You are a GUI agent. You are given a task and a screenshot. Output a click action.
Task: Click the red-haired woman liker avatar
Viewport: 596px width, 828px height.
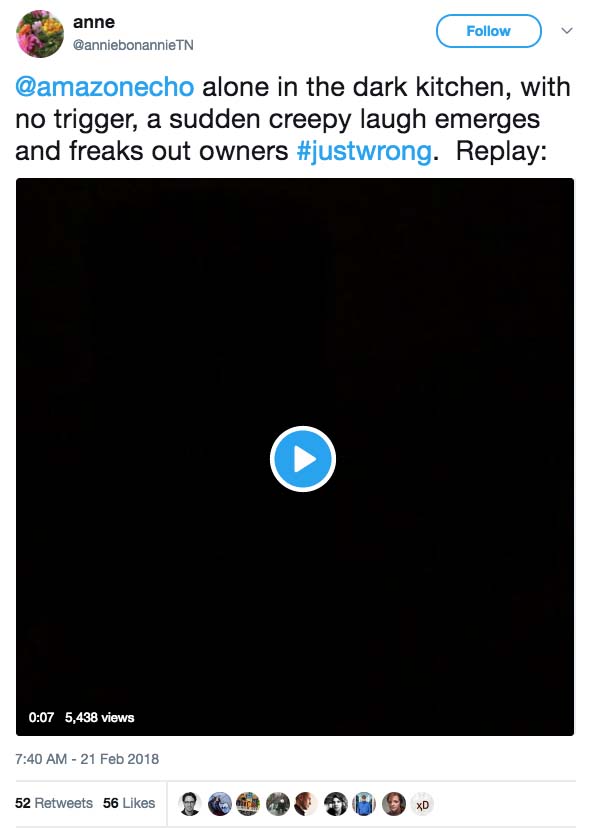[x=393, y=804]
